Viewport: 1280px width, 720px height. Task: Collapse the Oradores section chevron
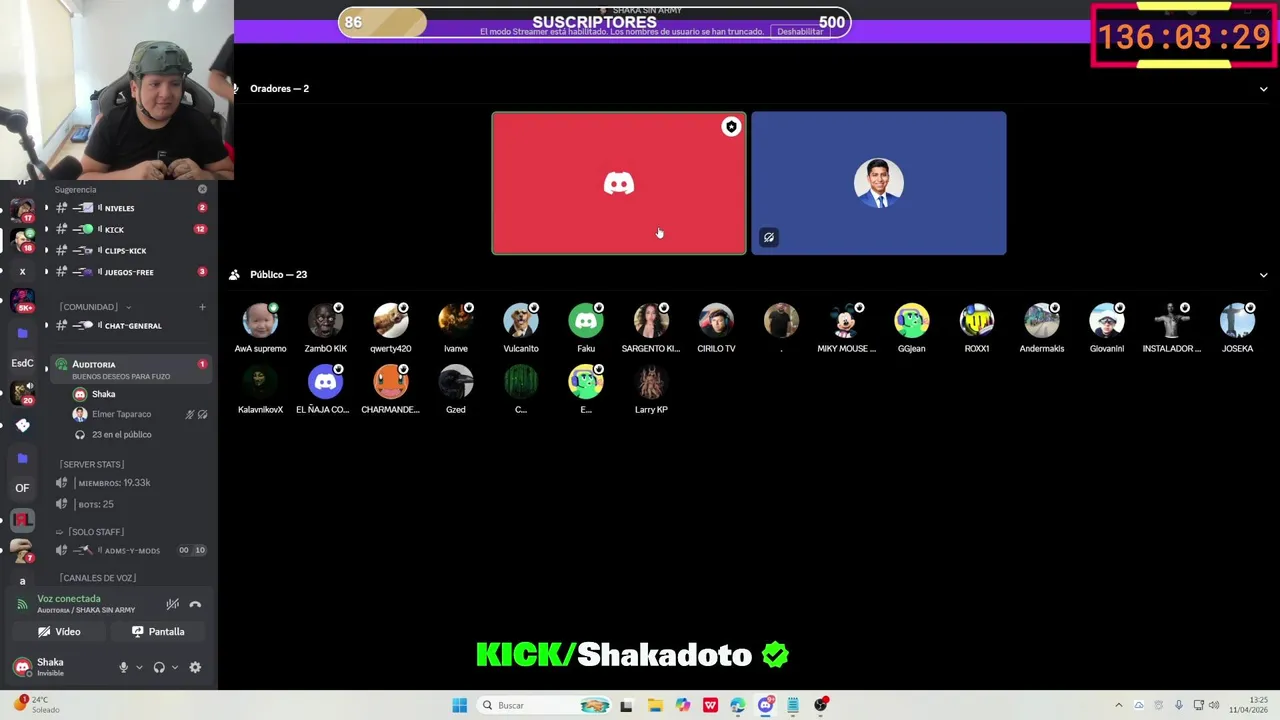pyautogui.click(x=1263, y=89)
